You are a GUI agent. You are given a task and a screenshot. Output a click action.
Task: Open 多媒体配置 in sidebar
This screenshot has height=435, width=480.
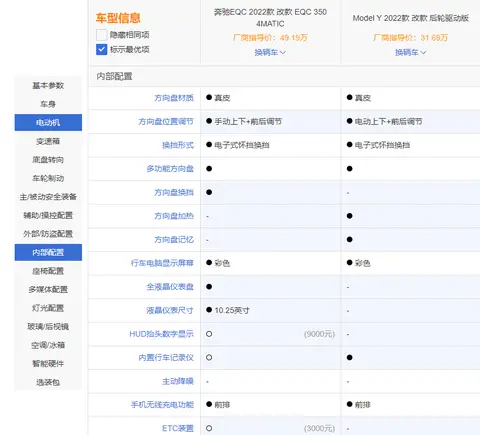48,289
